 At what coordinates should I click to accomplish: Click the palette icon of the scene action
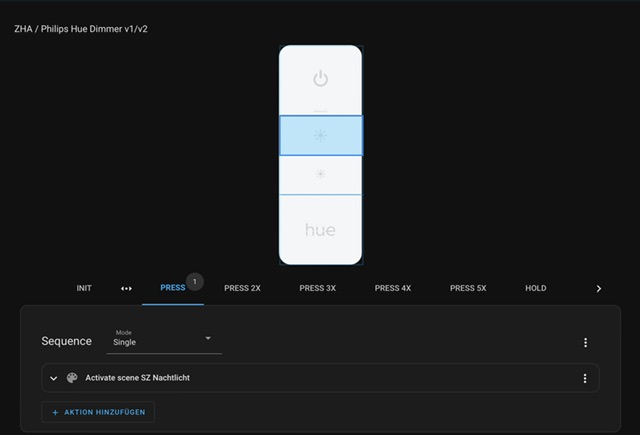tap(72, 378)
